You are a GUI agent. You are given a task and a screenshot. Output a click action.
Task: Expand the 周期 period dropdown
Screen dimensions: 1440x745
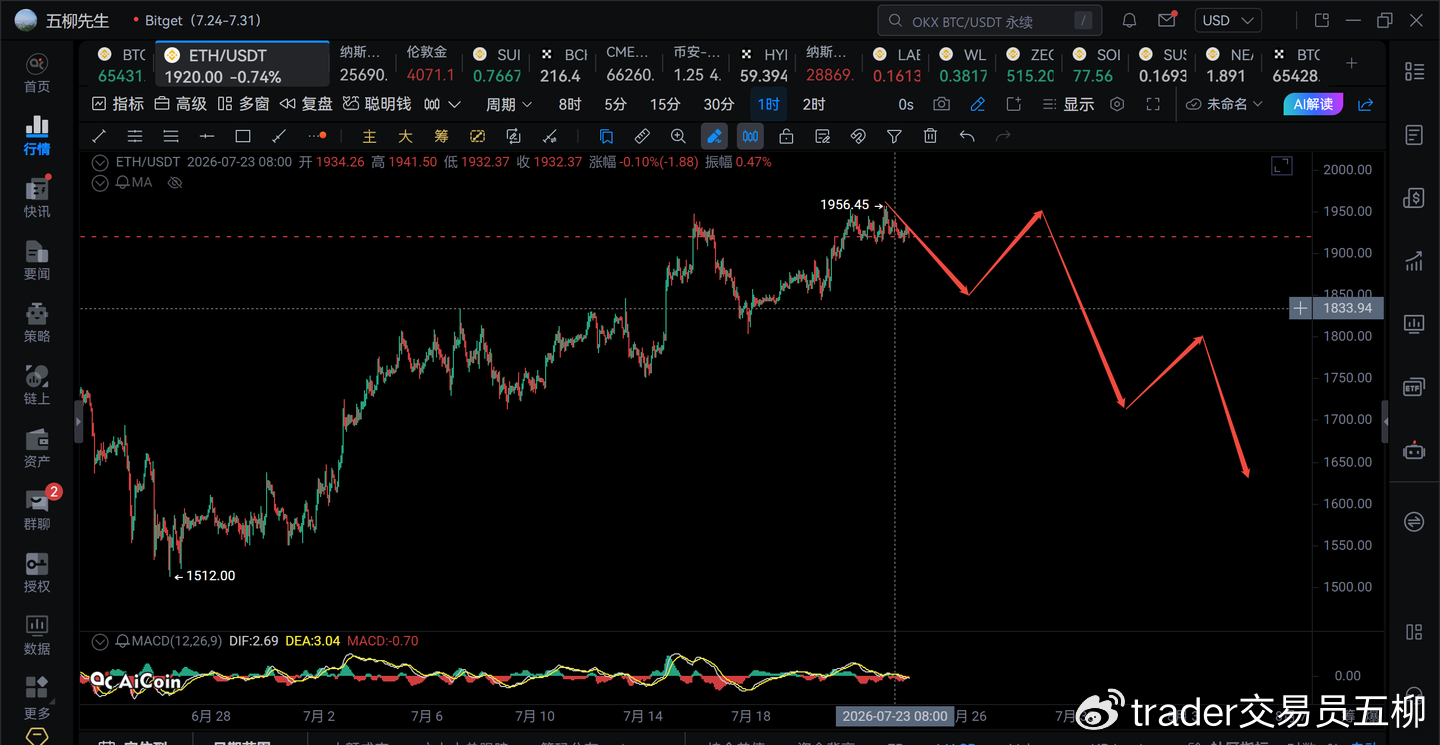[x=510, y=104]
